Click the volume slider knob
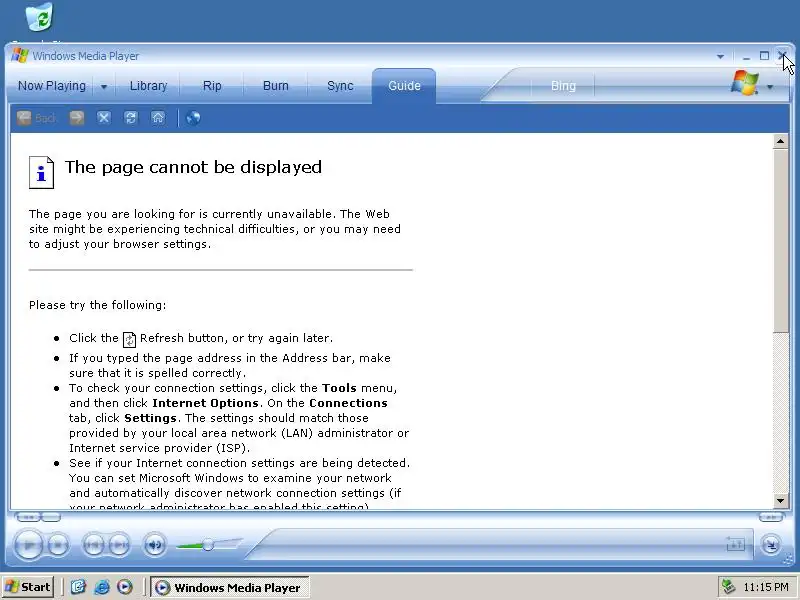Image resolution: width=800 pixels, height=600 pixels. tap(208, 545)
